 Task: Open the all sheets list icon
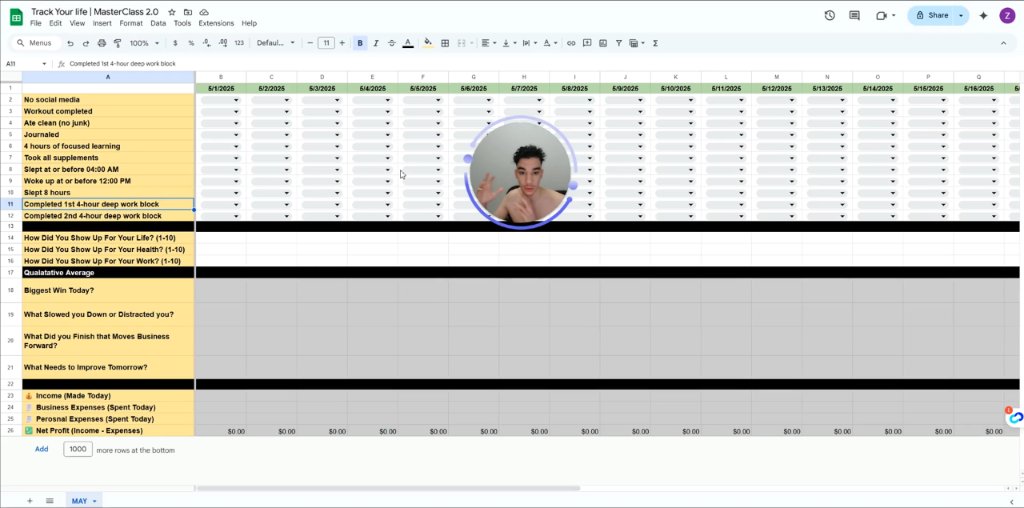point(50,501)
